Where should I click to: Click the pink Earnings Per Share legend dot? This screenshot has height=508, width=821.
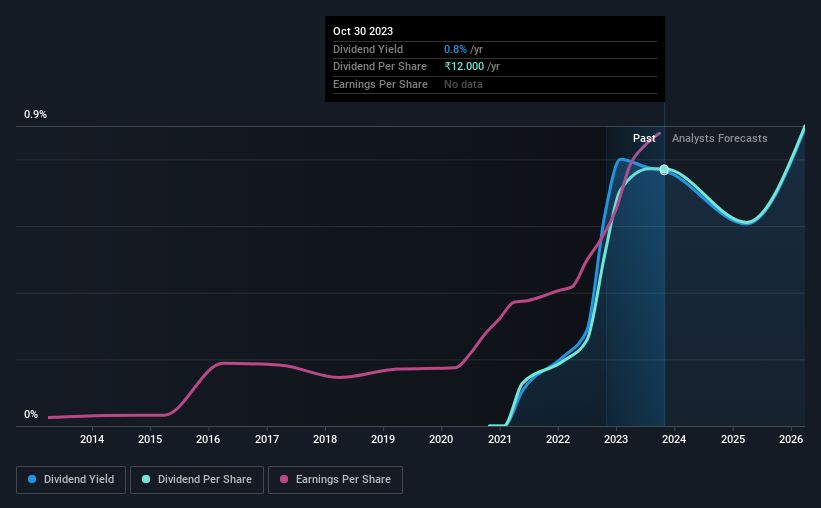[284, 479]
